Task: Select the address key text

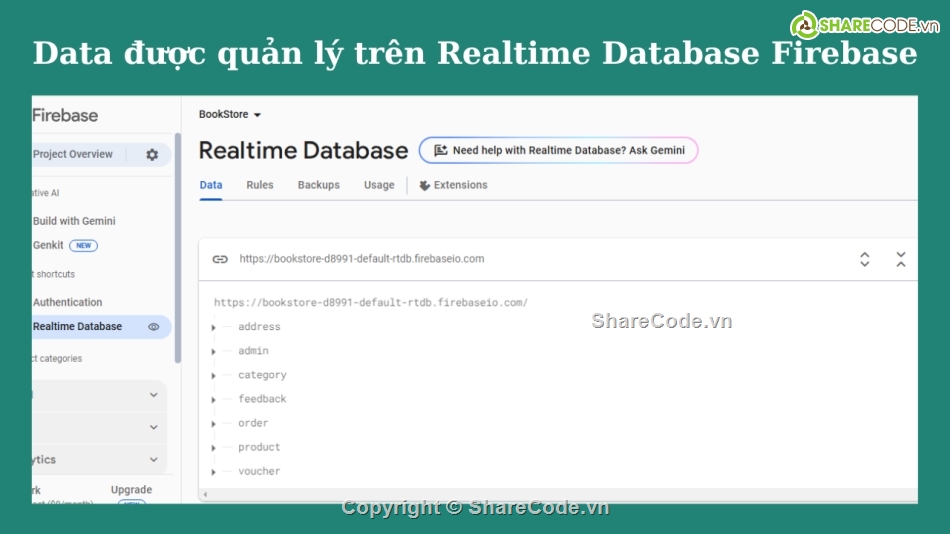Action: [259, 327]
